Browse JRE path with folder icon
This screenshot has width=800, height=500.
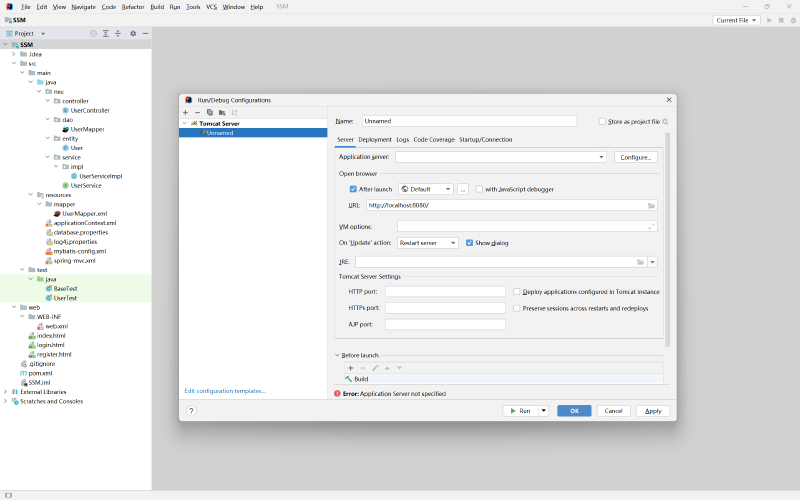tap(640, 262)
